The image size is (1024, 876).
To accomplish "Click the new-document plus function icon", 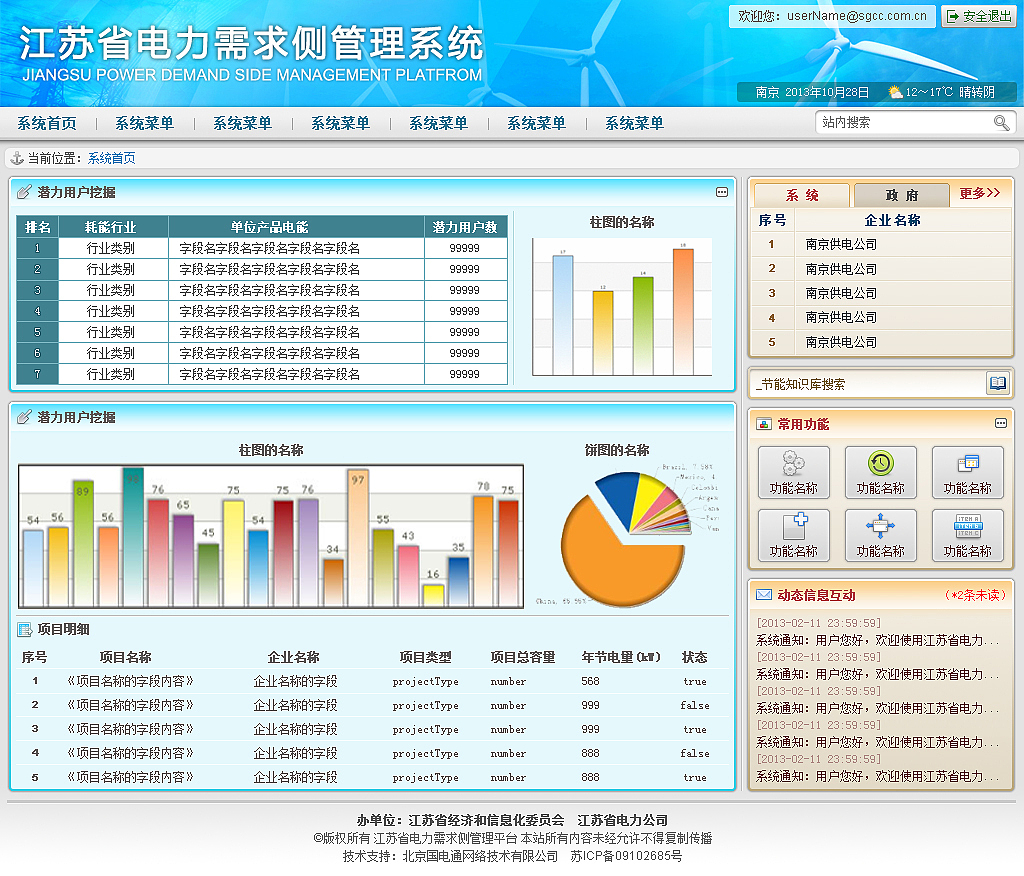I will pos(793,527).
